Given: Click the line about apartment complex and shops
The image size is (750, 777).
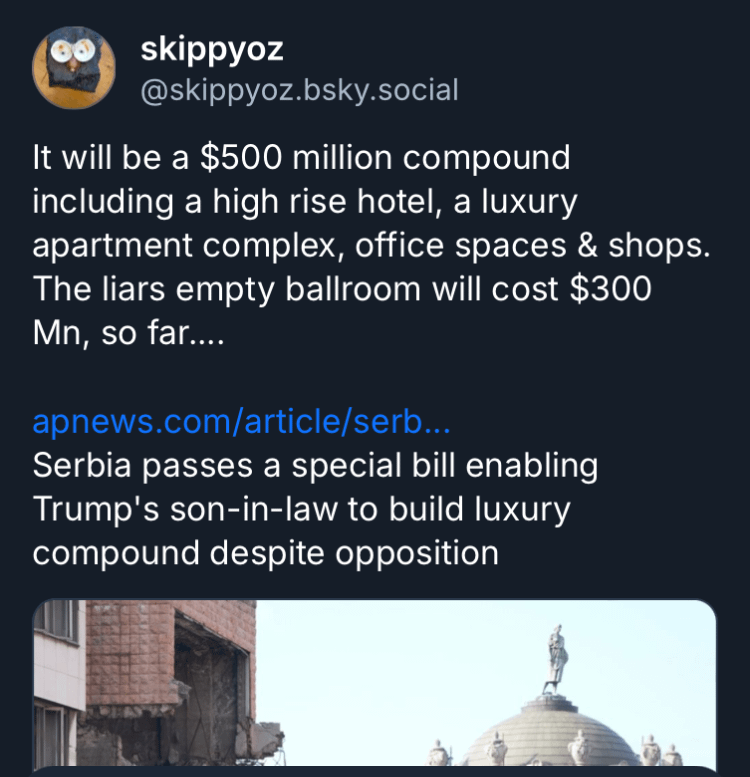Looking at the screenshot, I should 371,246.
